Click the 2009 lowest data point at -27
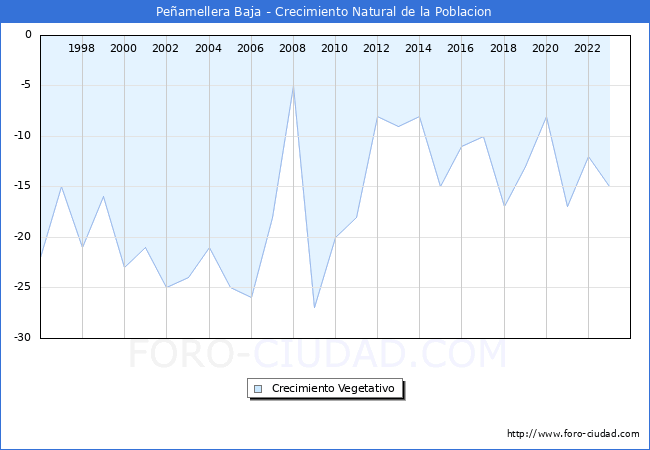This screenshot has height=450, width=650. click(314, 307)
